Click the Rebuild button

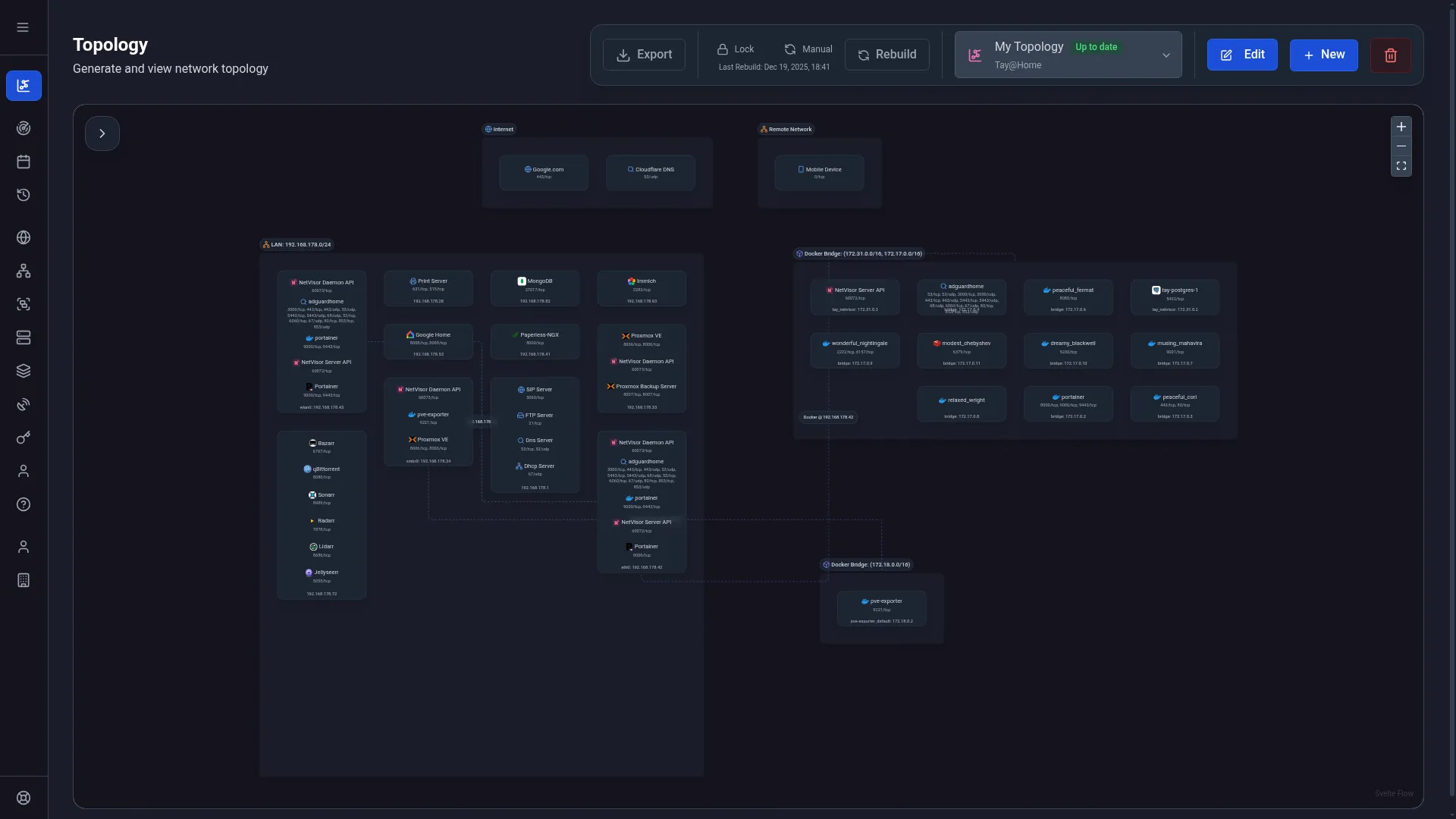point(886,55)
